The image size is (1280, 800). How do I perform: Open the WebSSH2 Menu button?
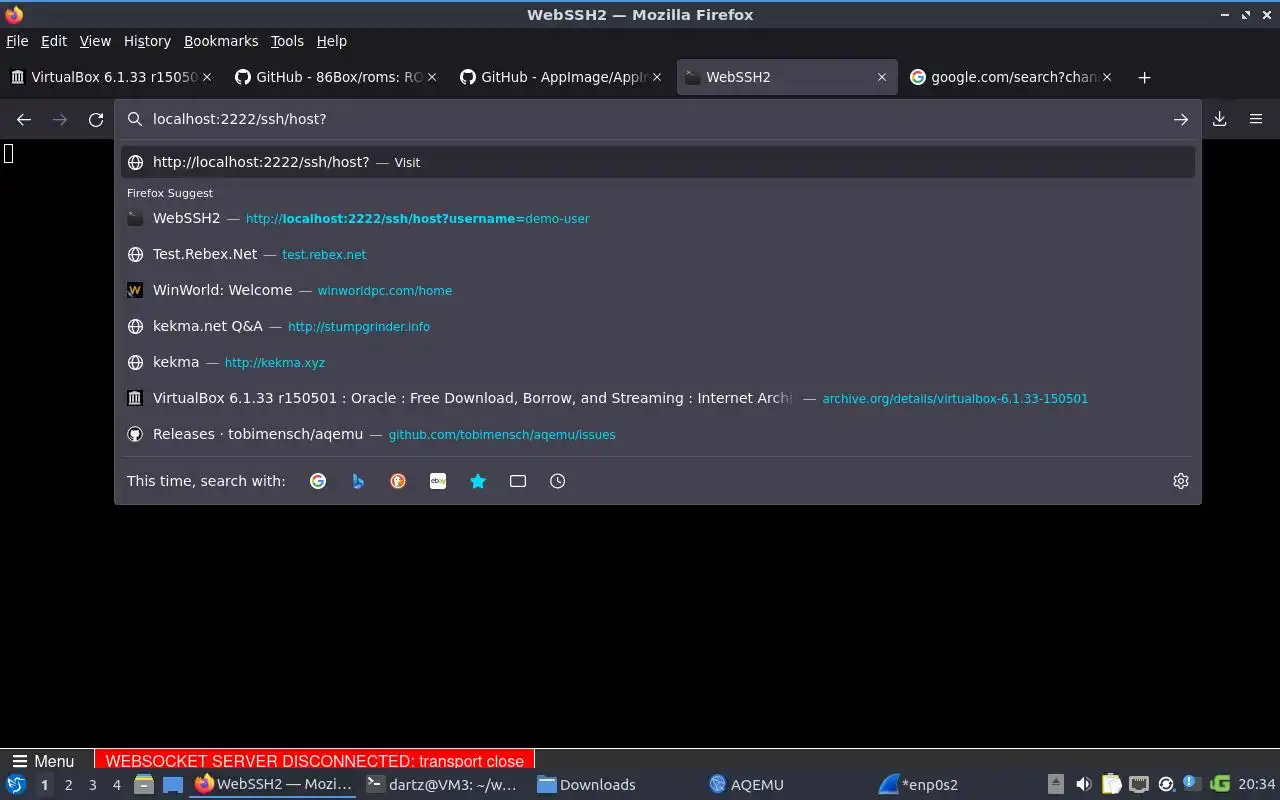pyautogui.click(x=43, y=761)
